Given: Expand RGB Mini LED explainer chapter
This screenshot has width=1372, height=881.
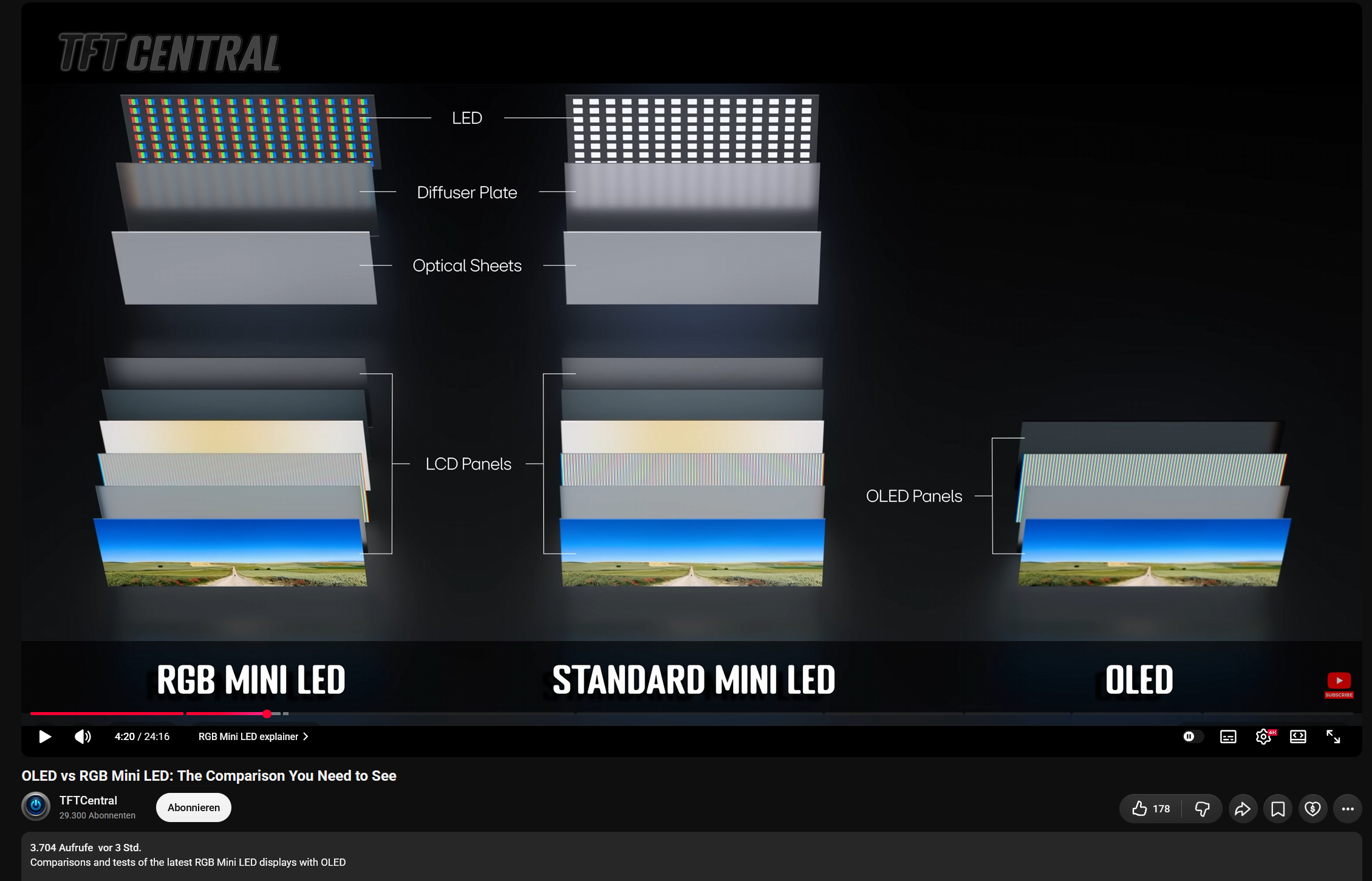Looking at the screenshot, I should pyautogui.click(x=253, y=736).
